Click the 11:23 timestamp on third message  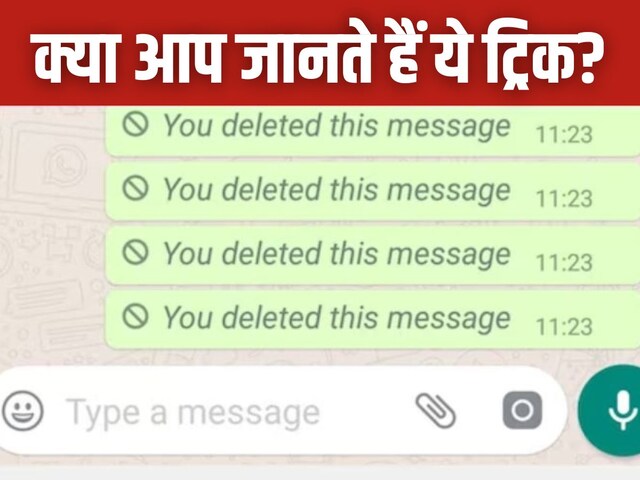pos(564,262)
